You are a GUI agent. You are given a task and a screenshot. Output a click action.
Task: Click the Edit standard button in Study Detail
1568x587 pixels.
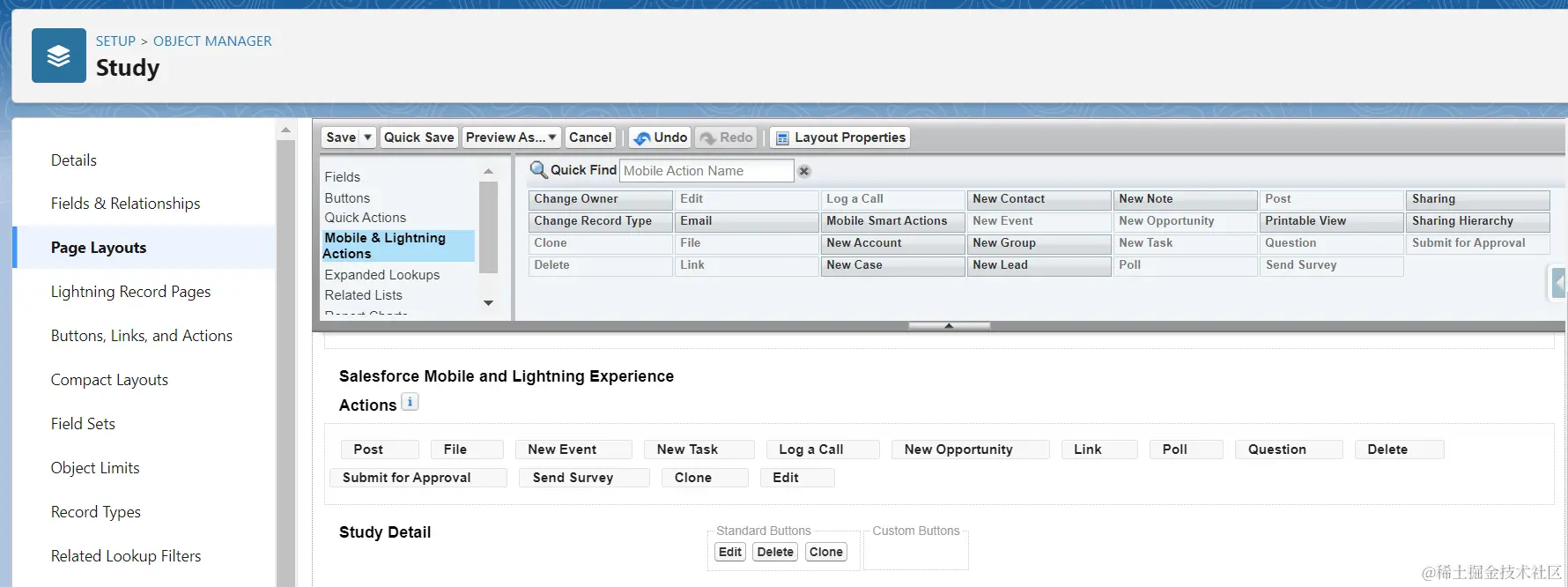pos(730,552)
